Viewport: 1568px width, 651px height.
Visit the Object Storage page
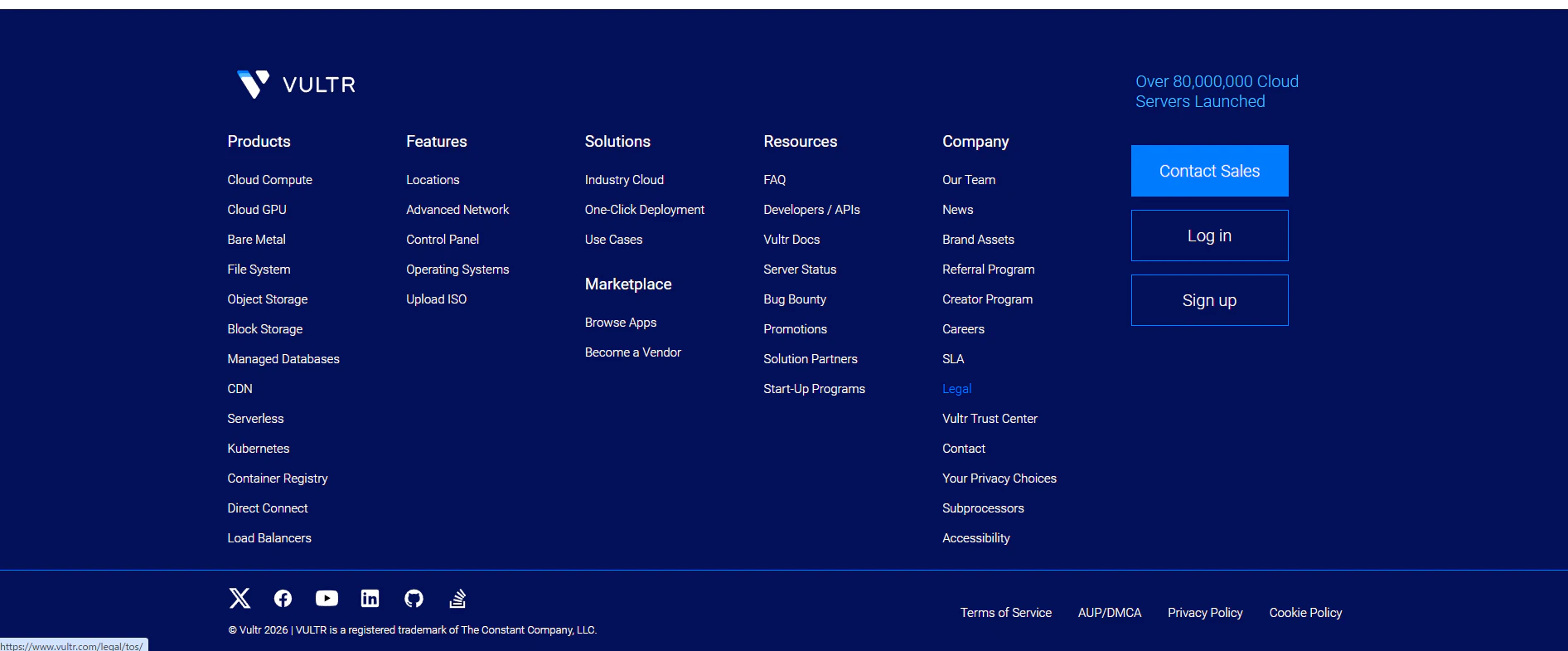[x=268, y=299]
